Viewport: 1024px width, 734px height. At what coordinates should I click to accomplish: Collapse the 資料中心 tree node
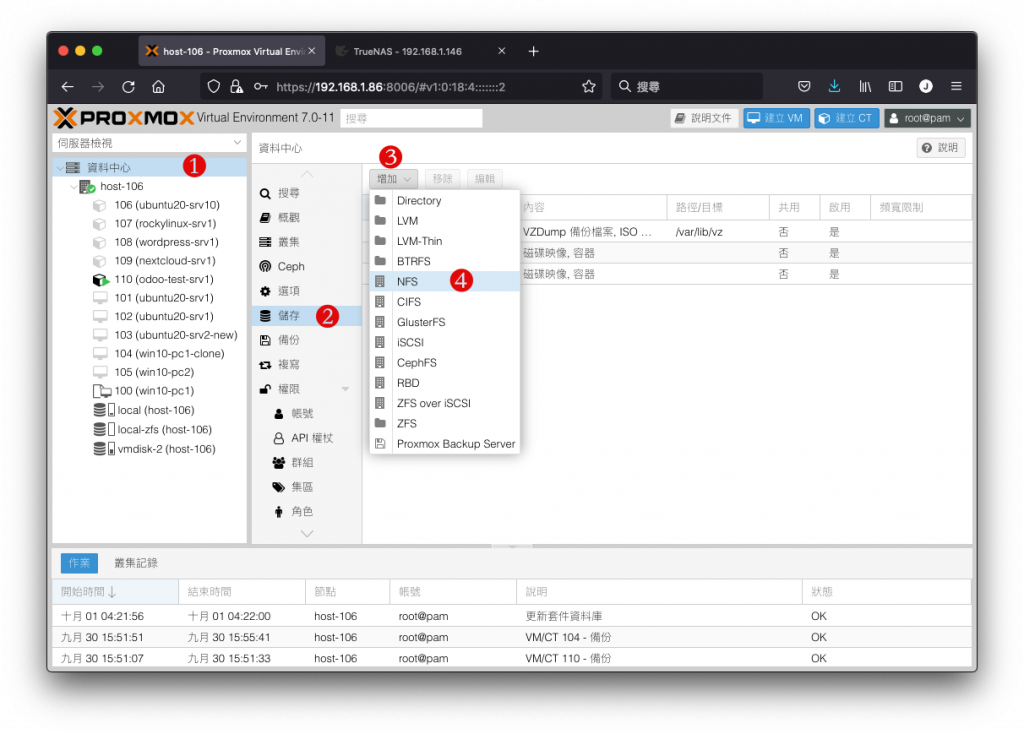[60, 168]
